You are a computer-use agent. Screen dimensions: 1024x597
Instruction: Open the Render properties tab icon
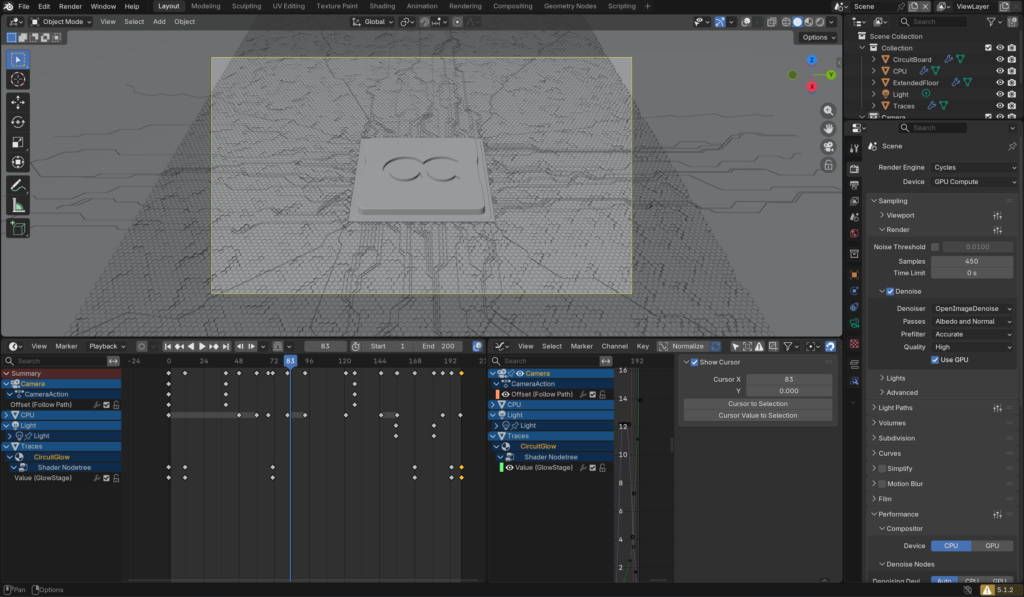(854, 169)
